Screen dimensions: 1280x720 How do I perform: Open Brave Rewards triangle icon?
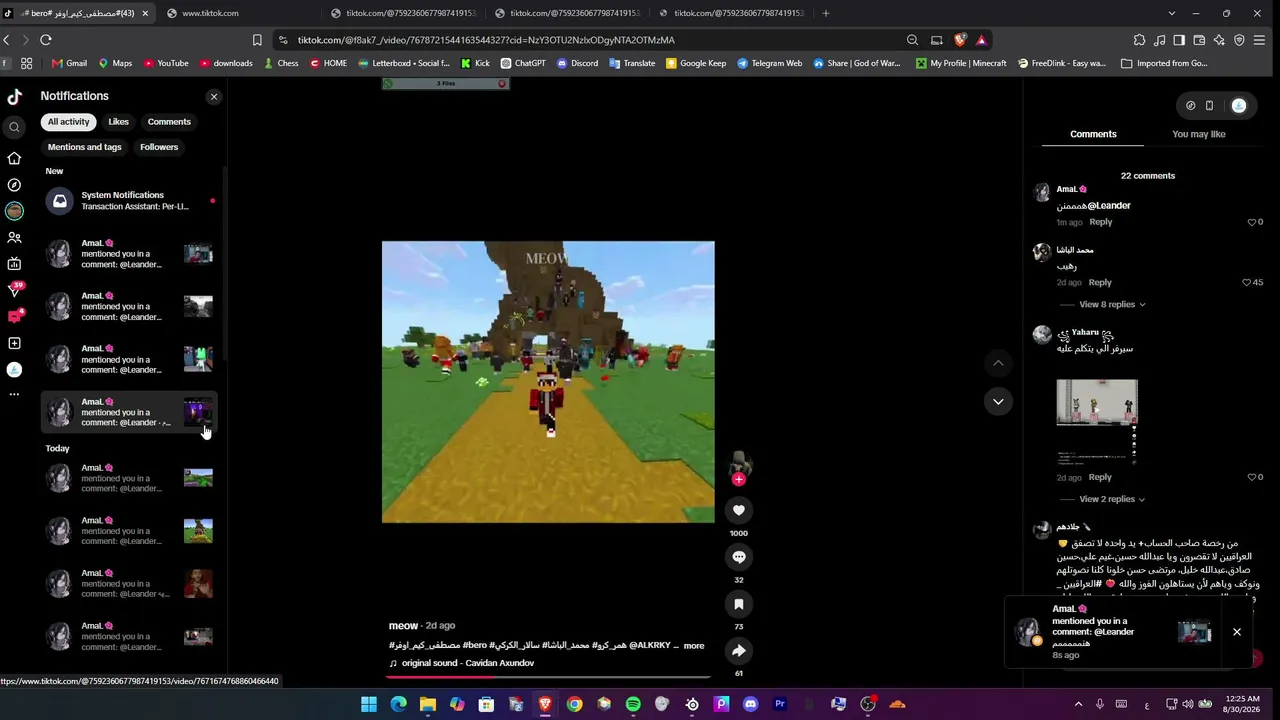tap(981, 40)
